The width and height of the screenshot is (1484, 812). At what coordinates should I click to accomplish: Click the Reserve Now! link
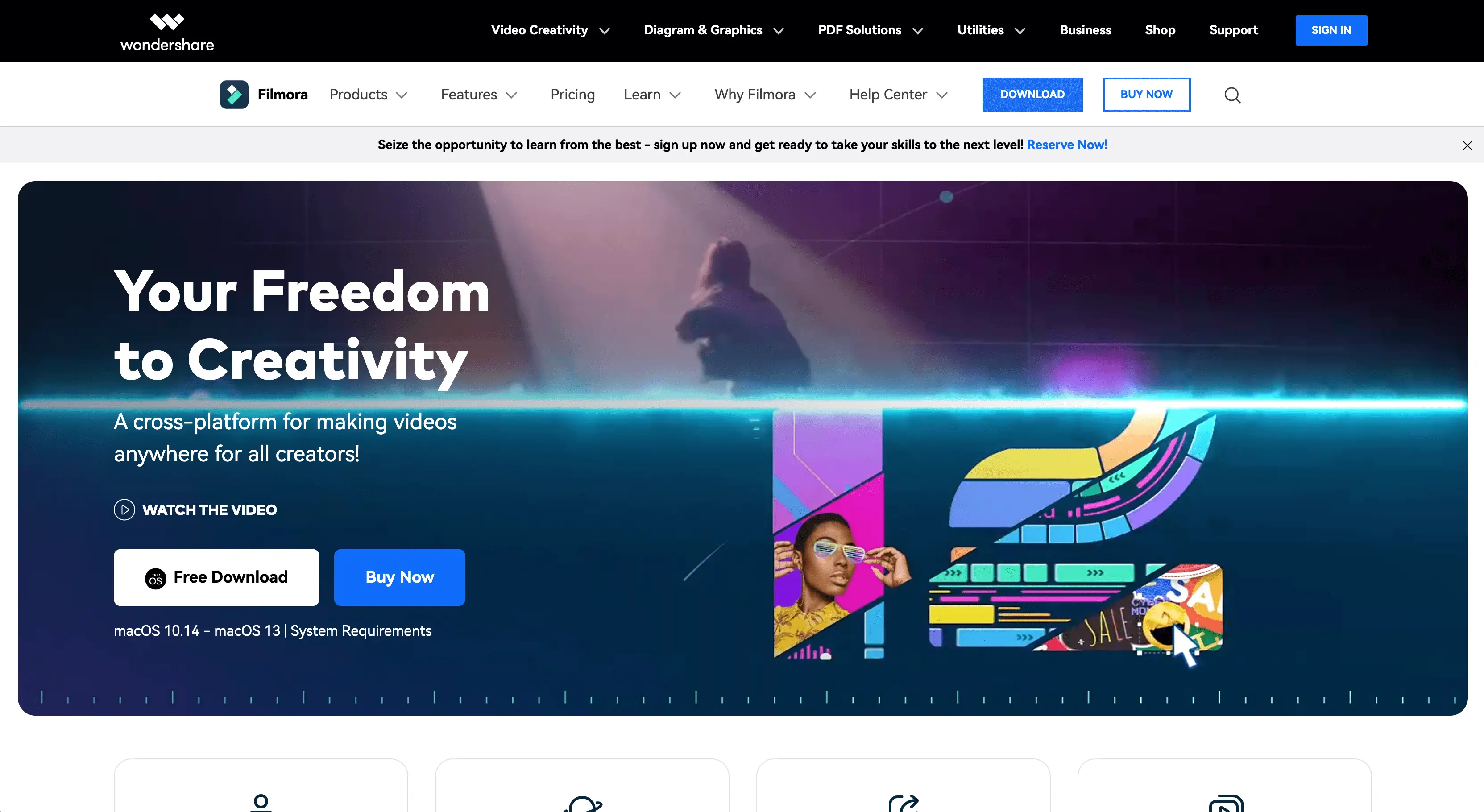click(x=1067, y=145)
